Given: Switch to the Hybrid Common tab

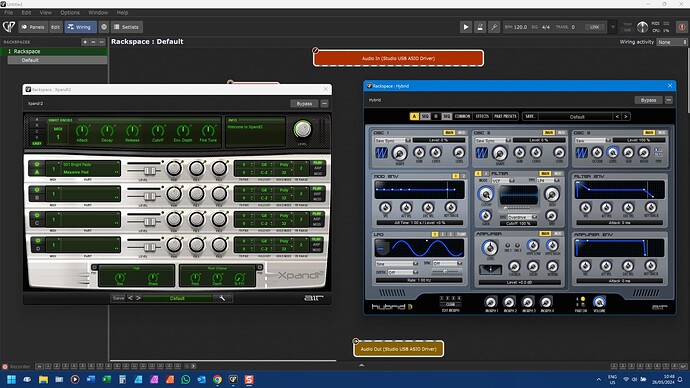Looking at the screenshot, I should point(462,117).
